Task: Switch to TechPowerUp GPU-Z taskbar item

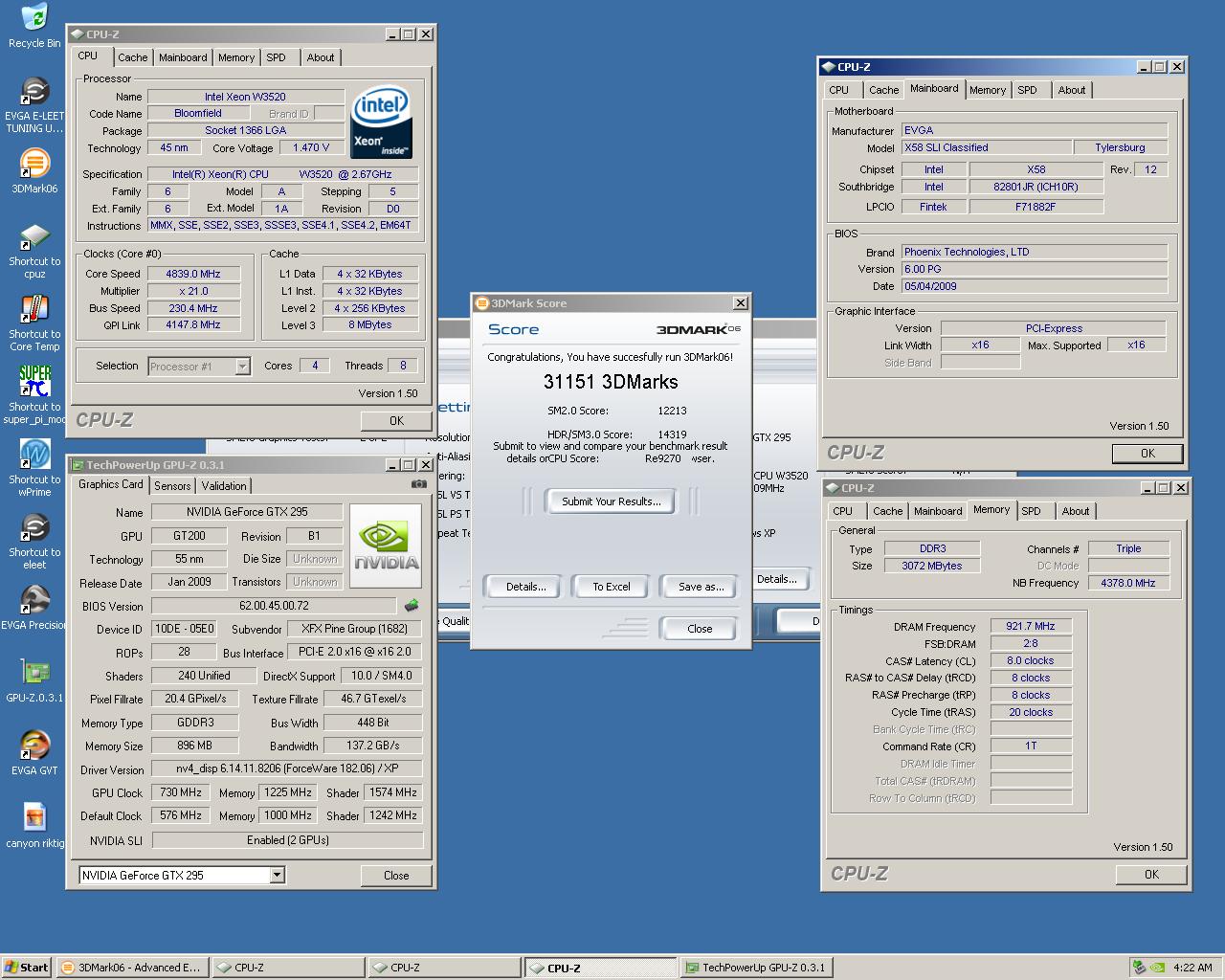Action: point(755,968)
